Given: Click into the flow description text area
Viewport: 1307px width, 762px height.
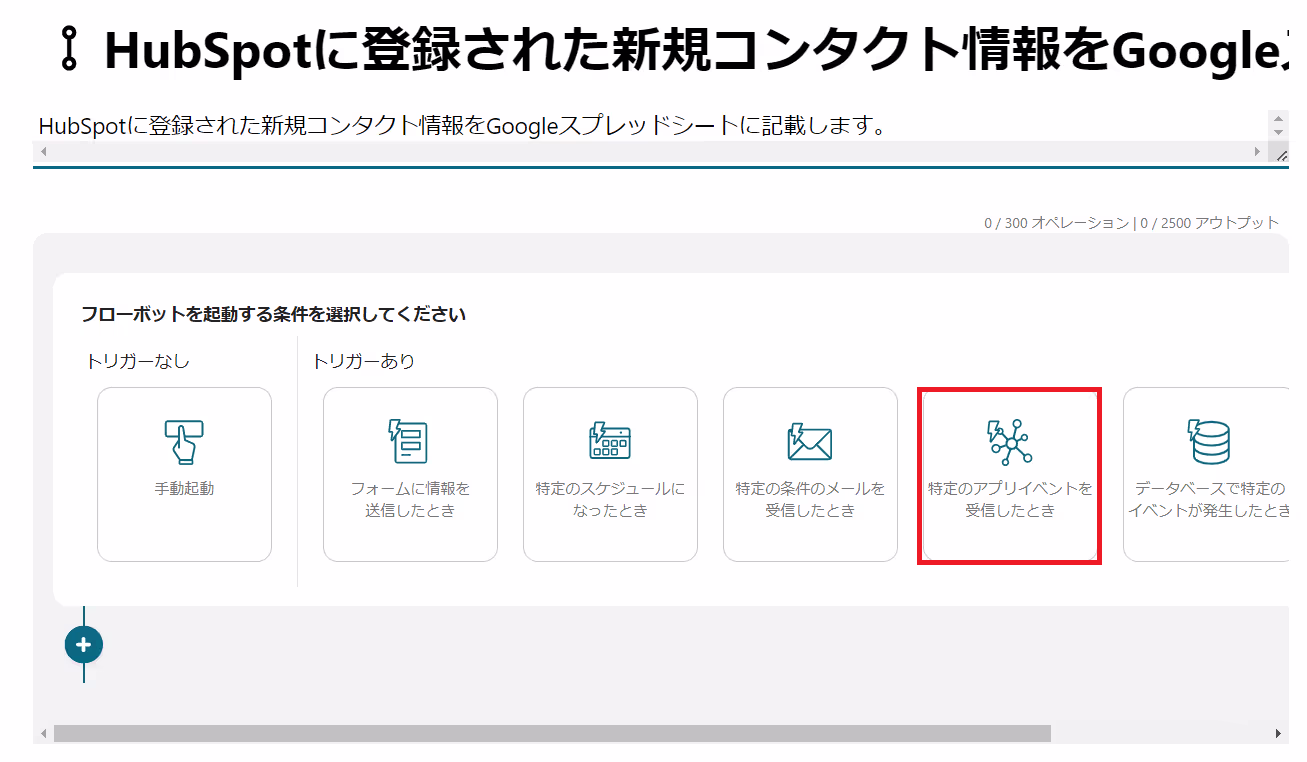Looking at the screenshot, I should coord(650,127).
